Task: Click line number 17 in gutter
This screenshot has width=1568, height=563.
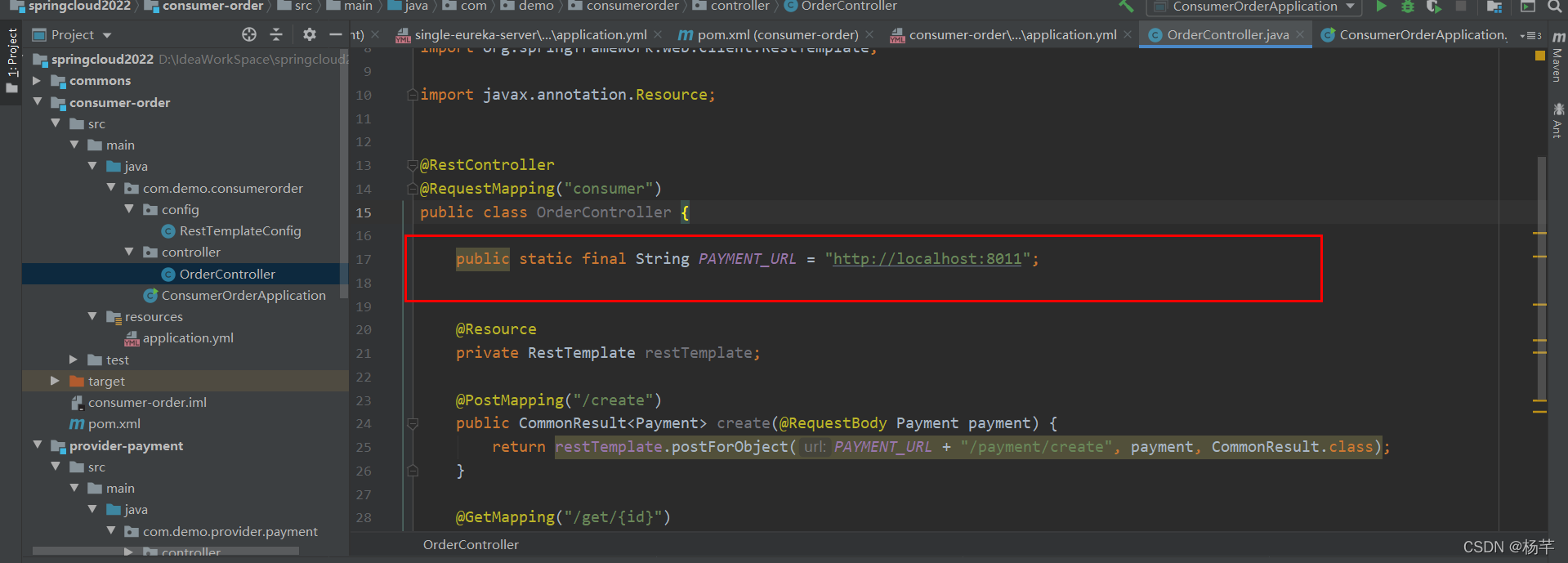Action: tap(364, 259)
